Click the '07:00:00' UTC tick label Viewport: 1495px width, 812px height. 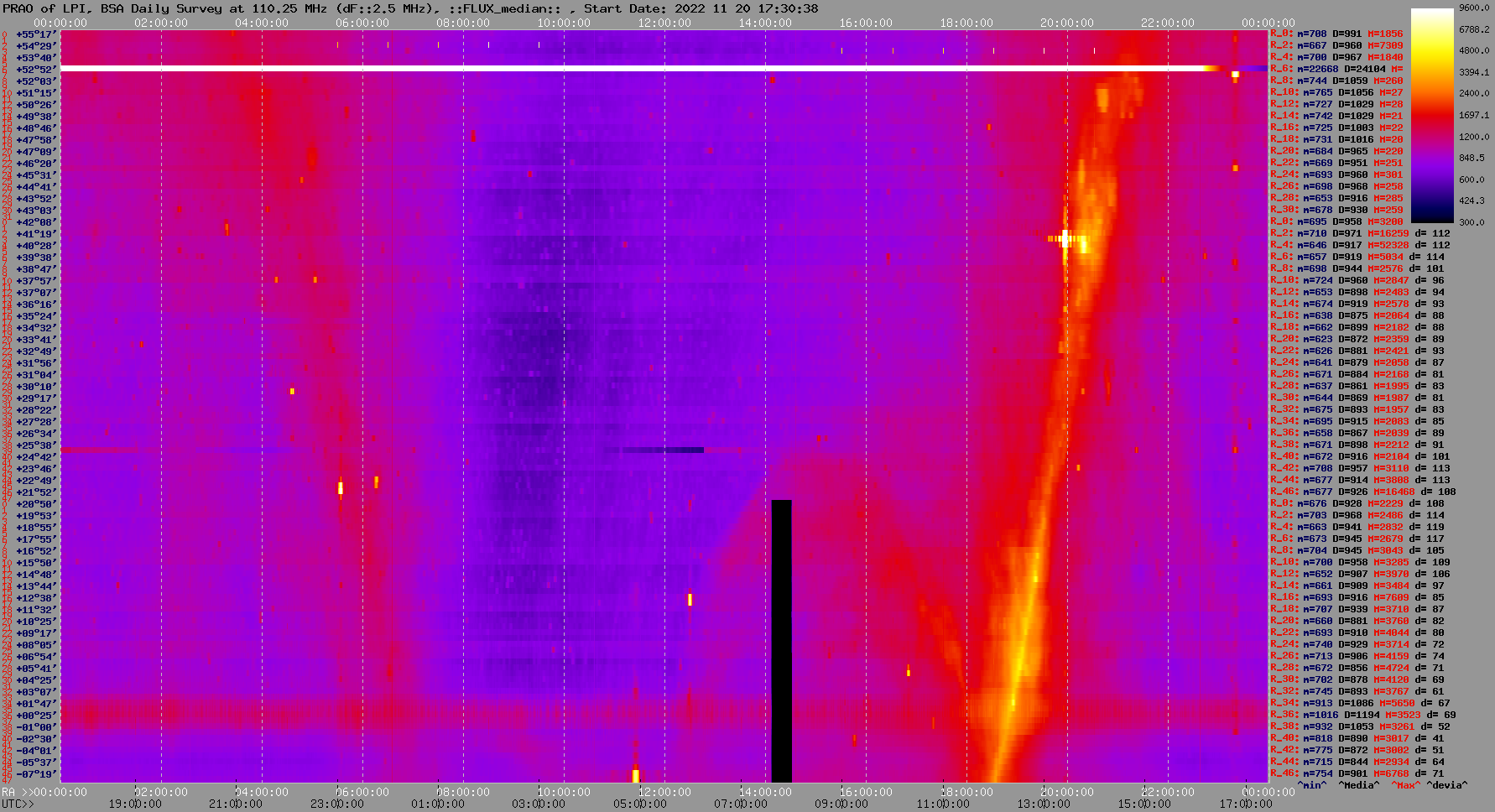[739, 804]
